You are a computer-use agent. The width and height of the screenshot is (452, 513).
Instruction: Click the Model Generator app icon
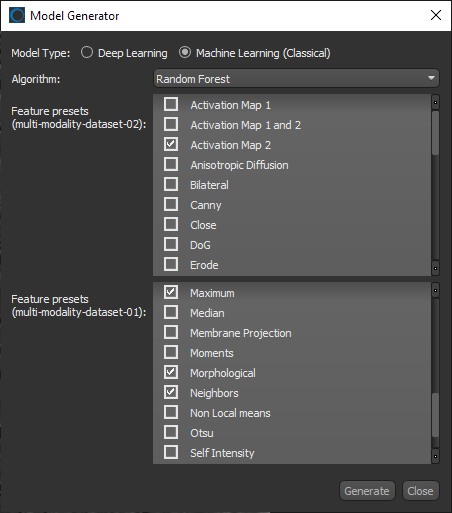[x=17, y=15]
